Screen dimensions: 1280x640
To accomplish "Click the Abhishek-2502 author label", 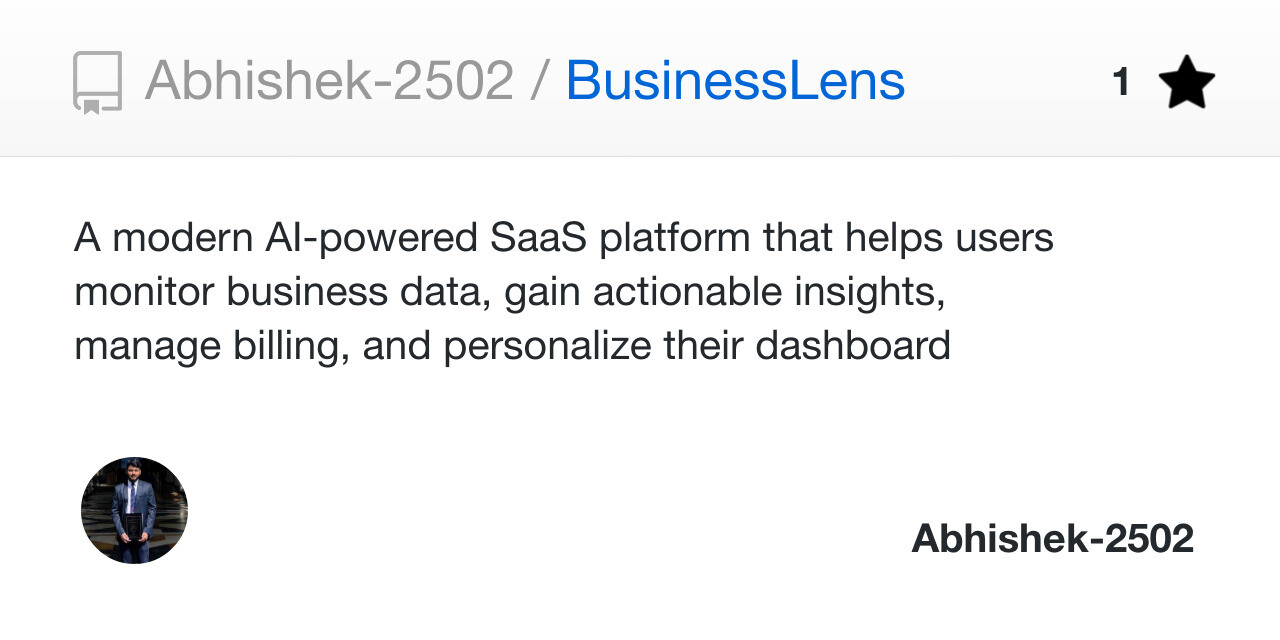I will point(1053,537).
